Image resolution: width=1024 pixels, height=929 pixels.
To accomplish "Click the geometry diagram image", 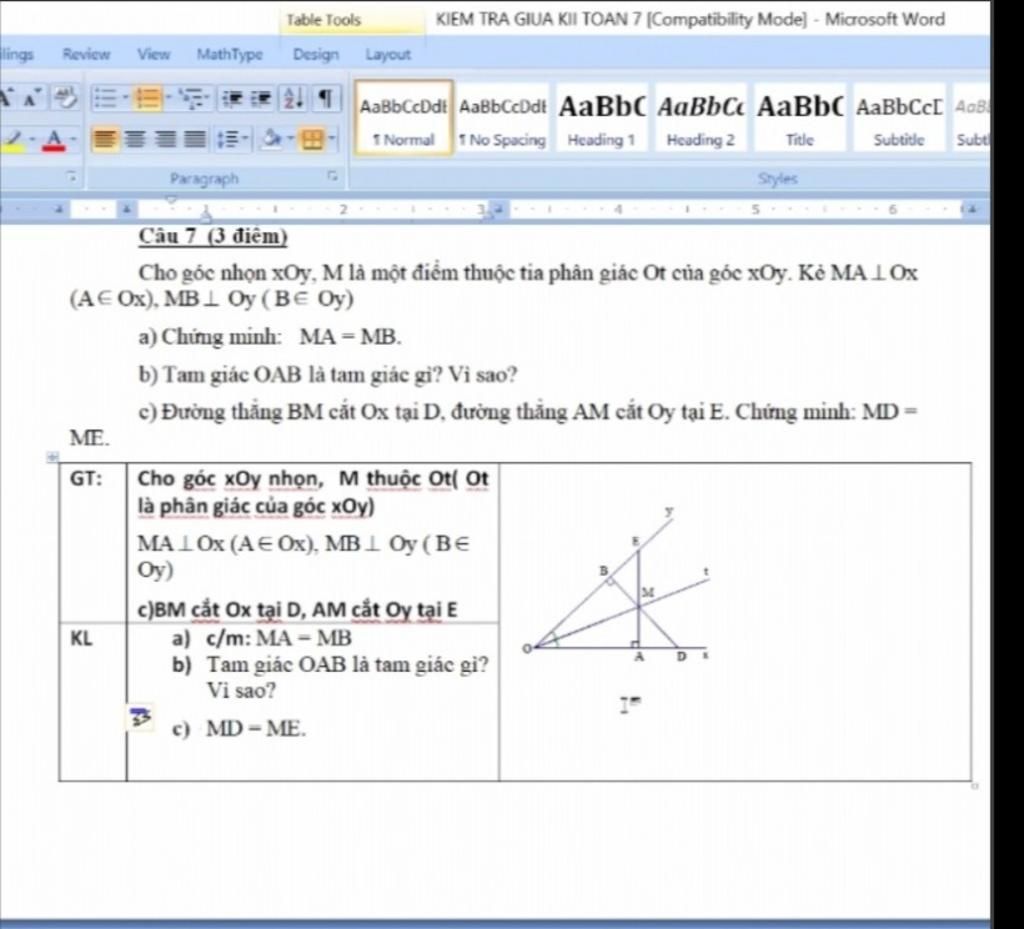I will click(x=617, y=585).
